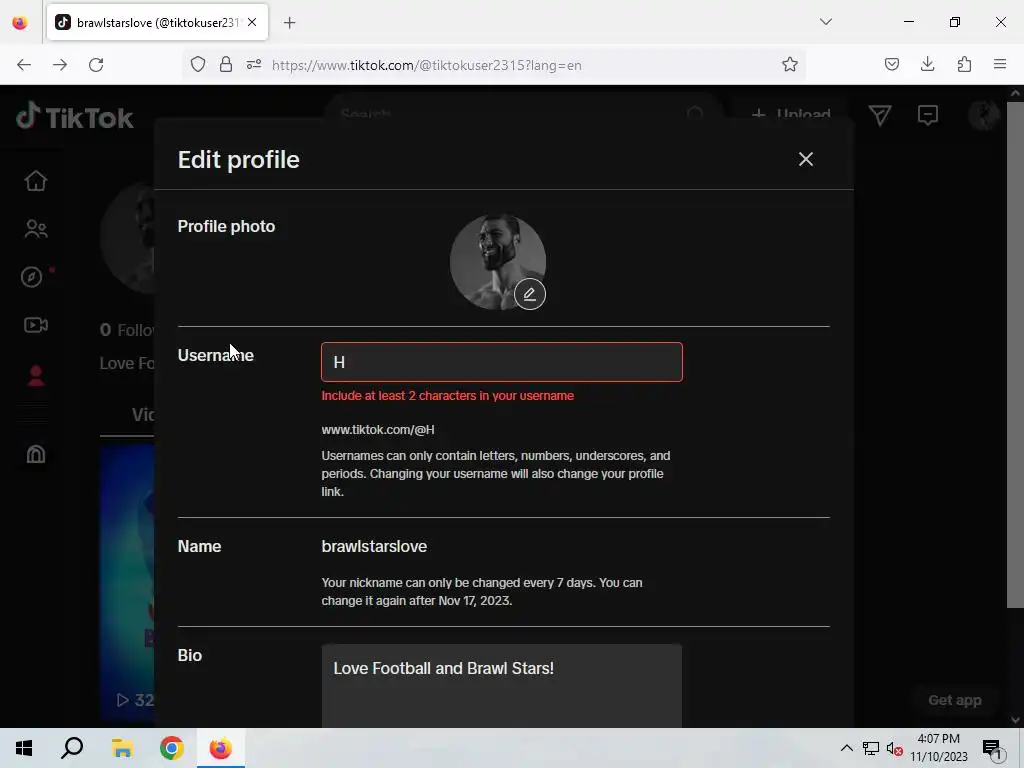Reload the current page

(96, 65)
